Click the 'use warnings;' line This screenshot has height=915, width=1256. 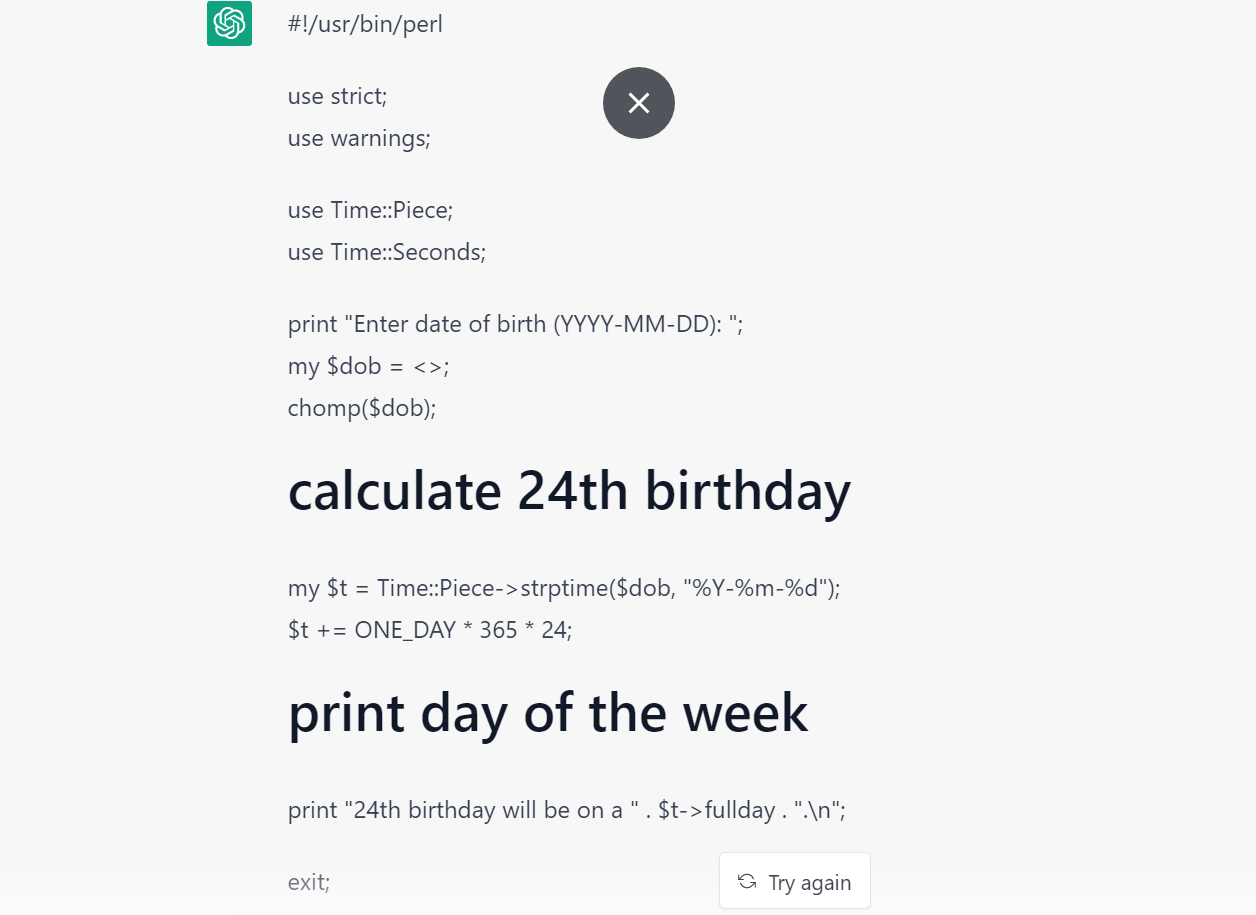click(359, 138)
